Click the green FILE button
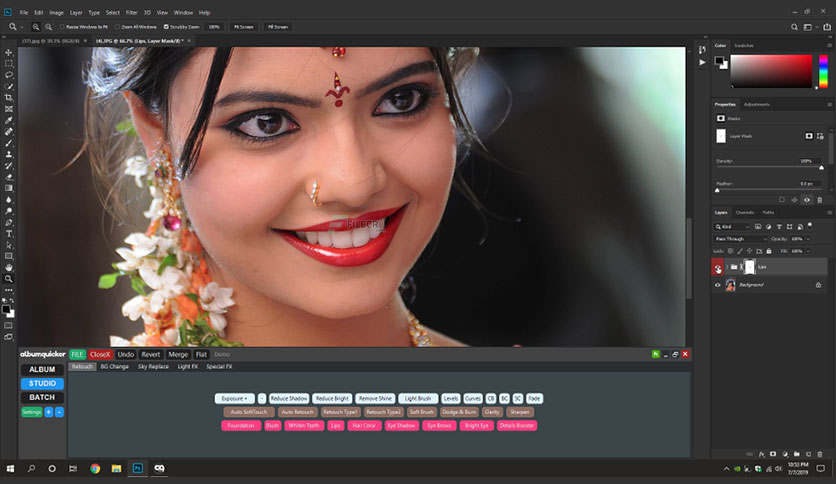 click(77, 354)
